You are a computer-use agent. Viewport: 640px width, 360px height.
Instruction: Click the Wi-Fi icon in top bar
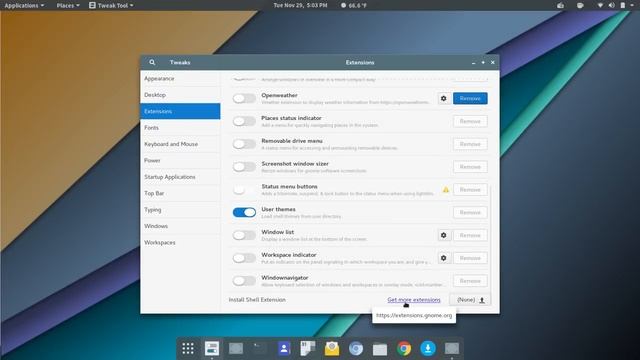point(600,5)
